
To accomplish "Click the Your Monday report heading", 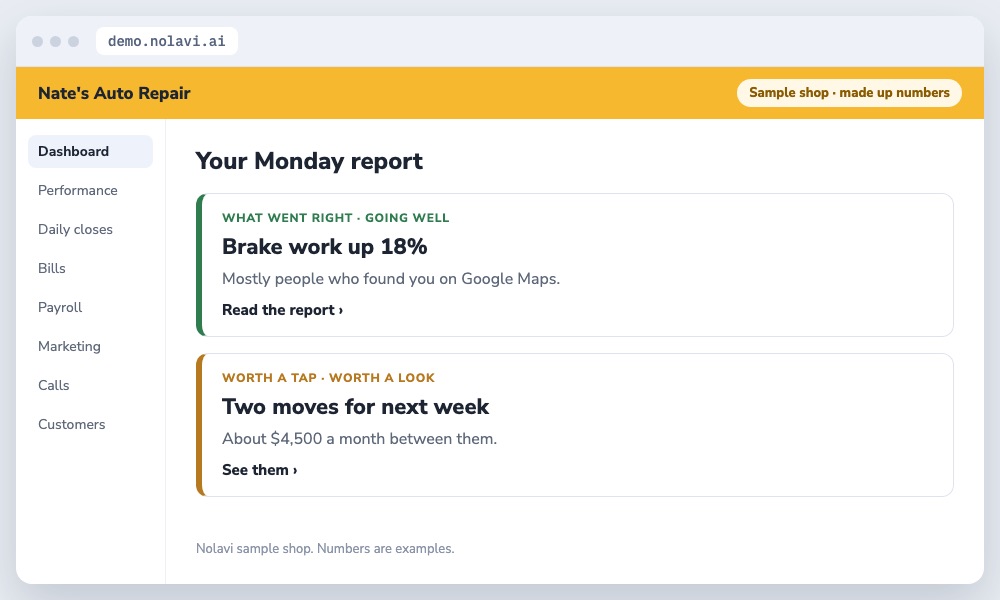I will (309, 161).
